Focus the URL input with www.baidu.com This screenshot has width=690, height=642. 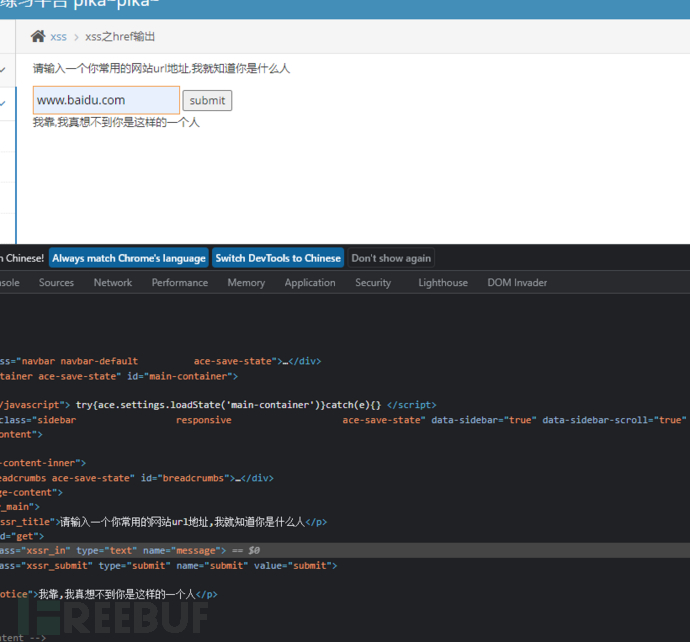click(106, 100)
